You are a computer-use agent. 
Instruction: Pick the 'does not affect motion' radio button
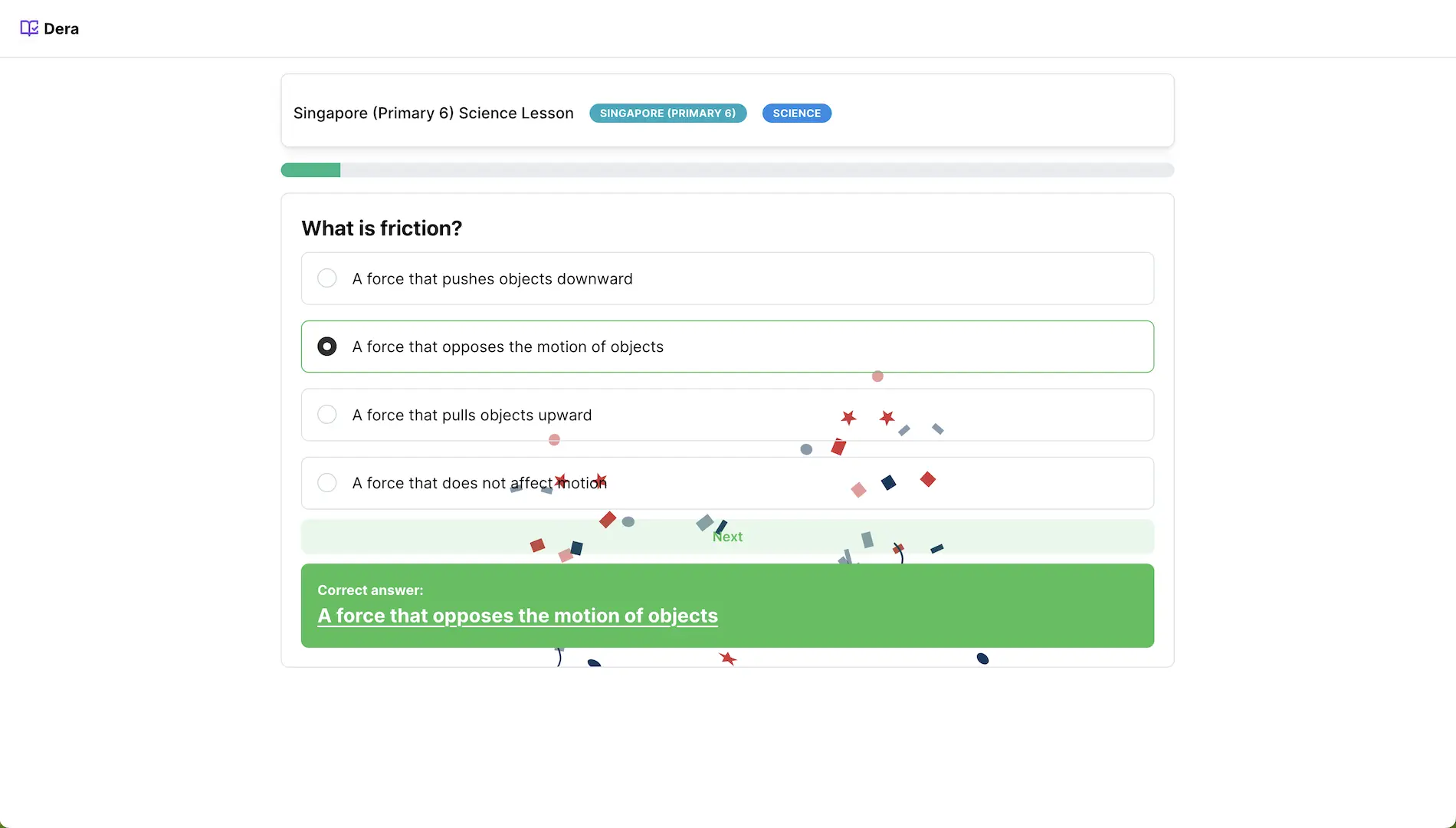[327, 483]
